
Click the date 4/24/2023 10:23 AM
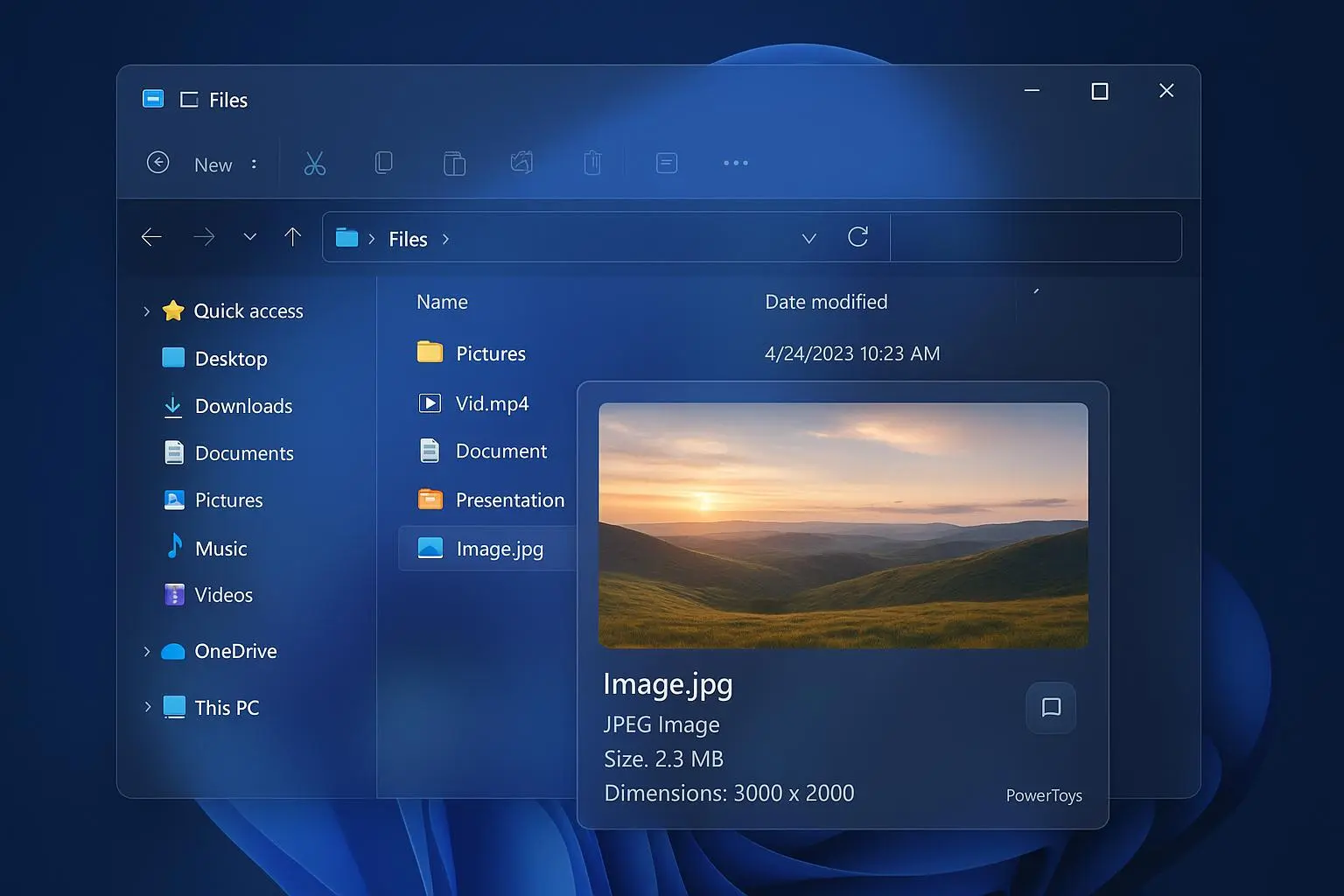pos(852,353)
